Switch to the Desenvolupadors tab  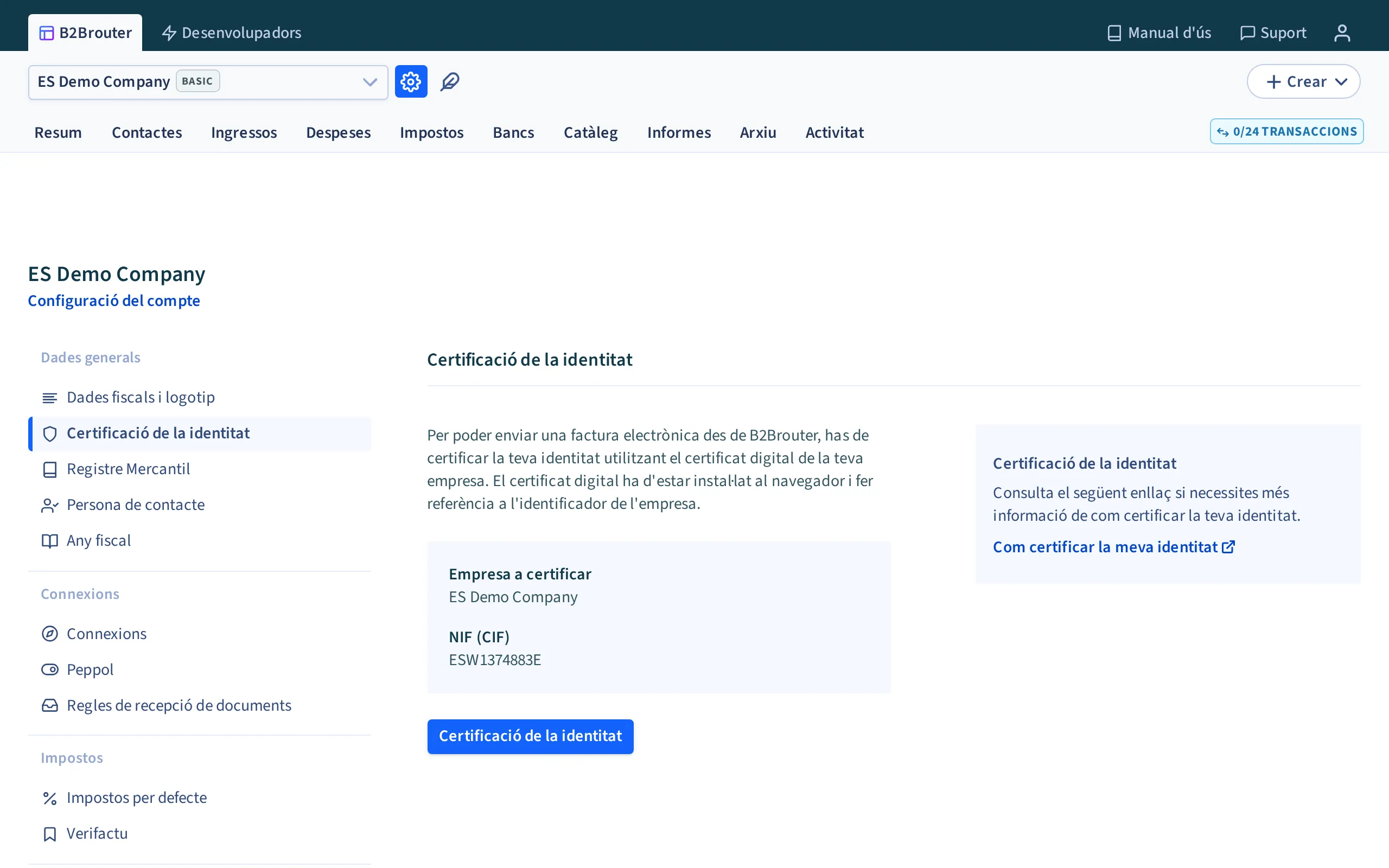tap(231, 33)
